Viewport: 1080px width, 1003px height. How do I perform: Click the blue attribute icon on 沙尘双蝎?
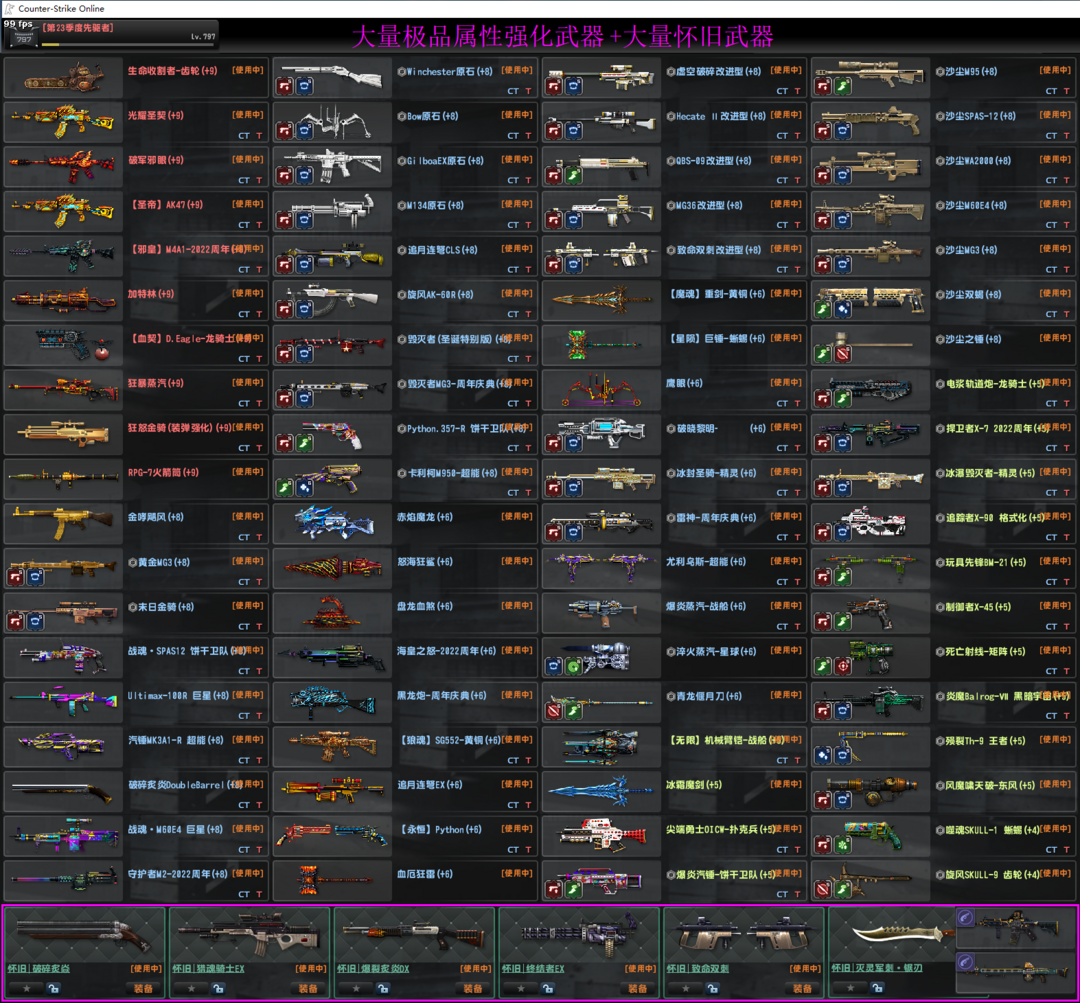[x=842, y=309]
